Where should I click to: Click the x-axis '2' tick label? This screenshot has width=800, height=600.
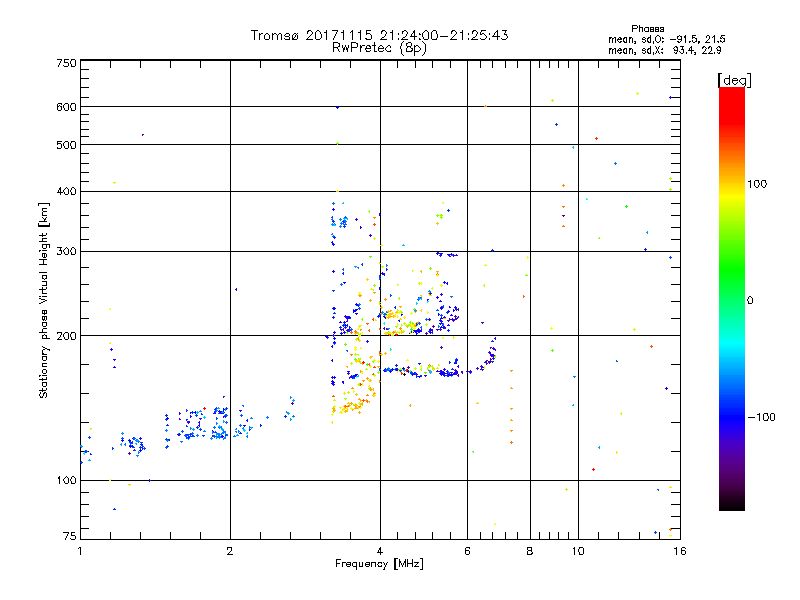230,551
